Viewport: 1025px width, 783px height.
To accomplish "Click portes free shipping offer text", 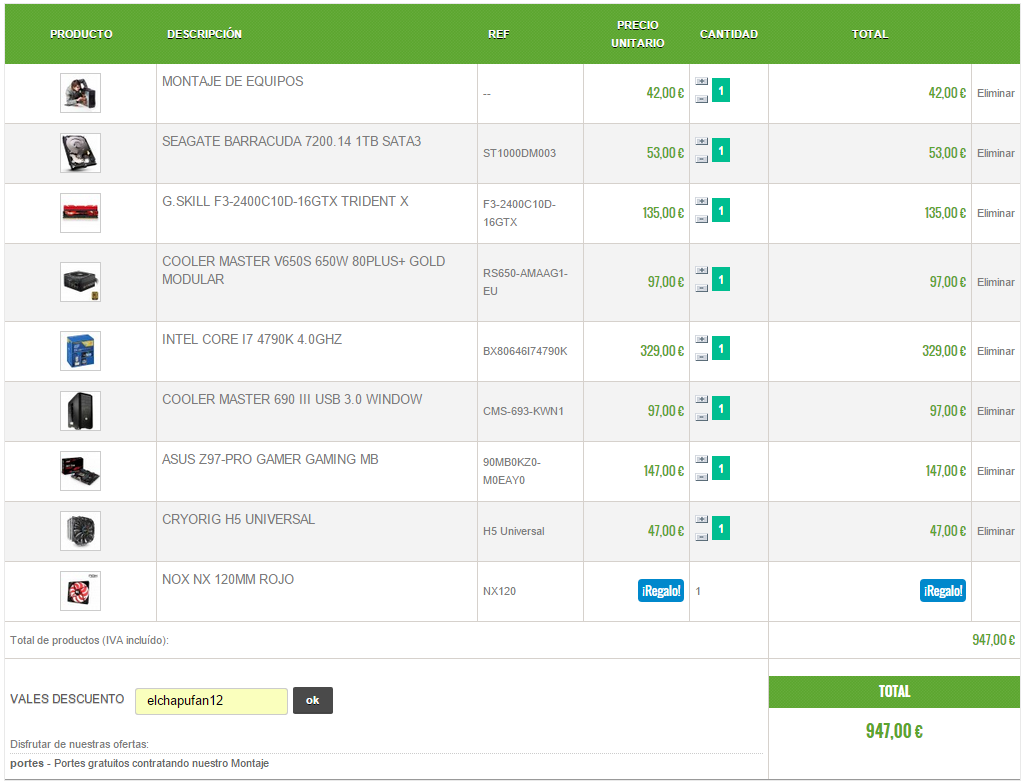I will coord(139,763).
